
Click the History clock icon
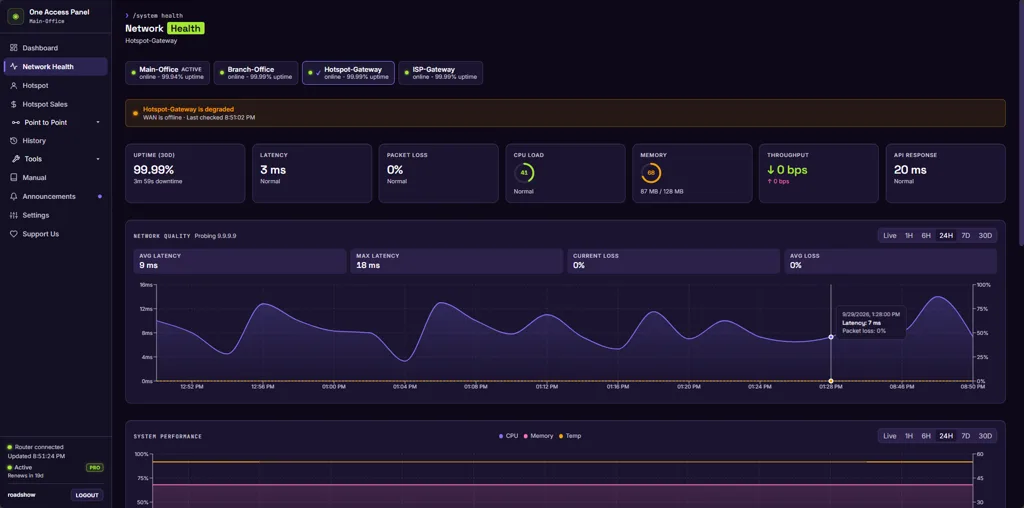(x=14, y=140)
